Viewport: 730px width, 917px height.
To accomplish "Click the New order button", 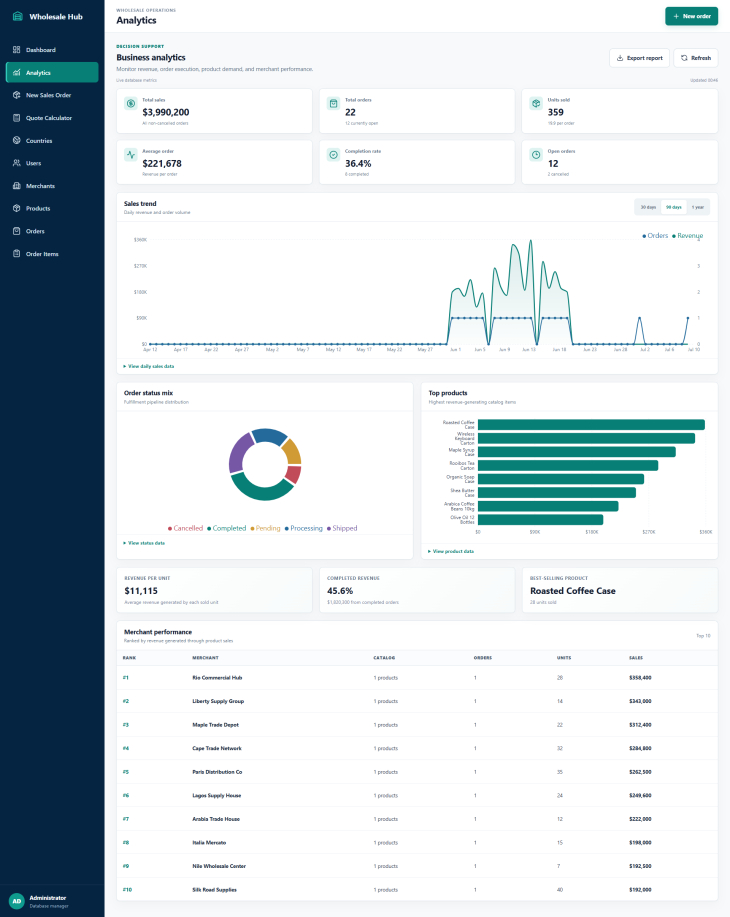I will [x=691, y=16].
